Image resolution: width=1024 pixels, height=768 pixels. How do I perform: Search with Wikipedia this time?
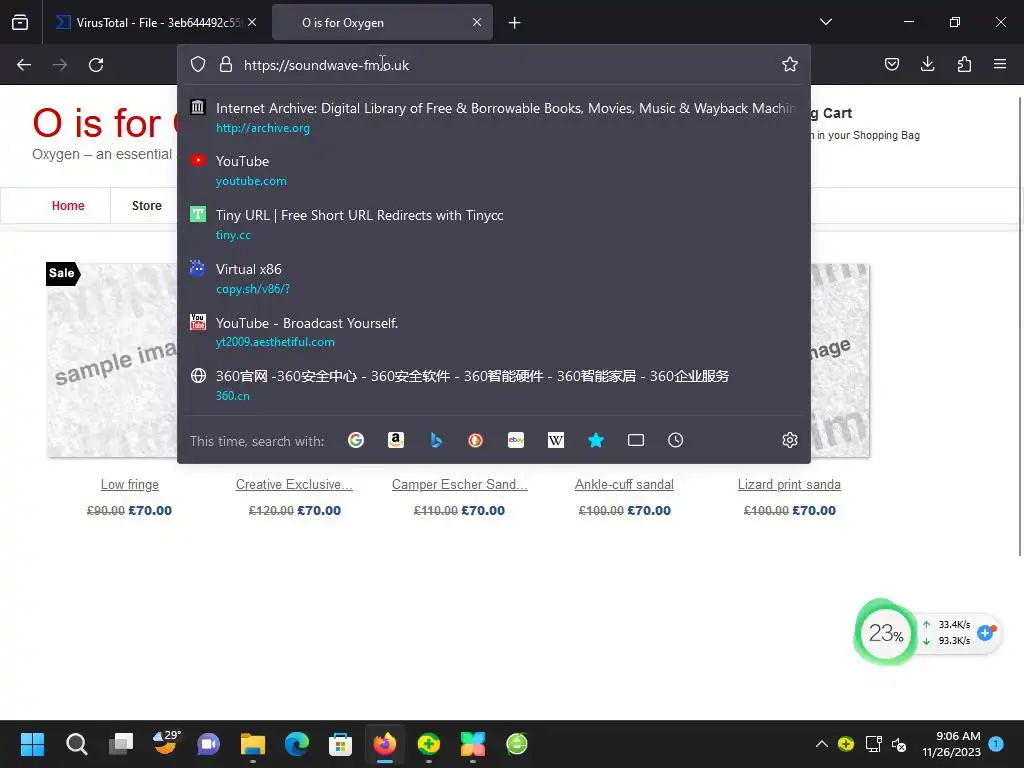556,440
